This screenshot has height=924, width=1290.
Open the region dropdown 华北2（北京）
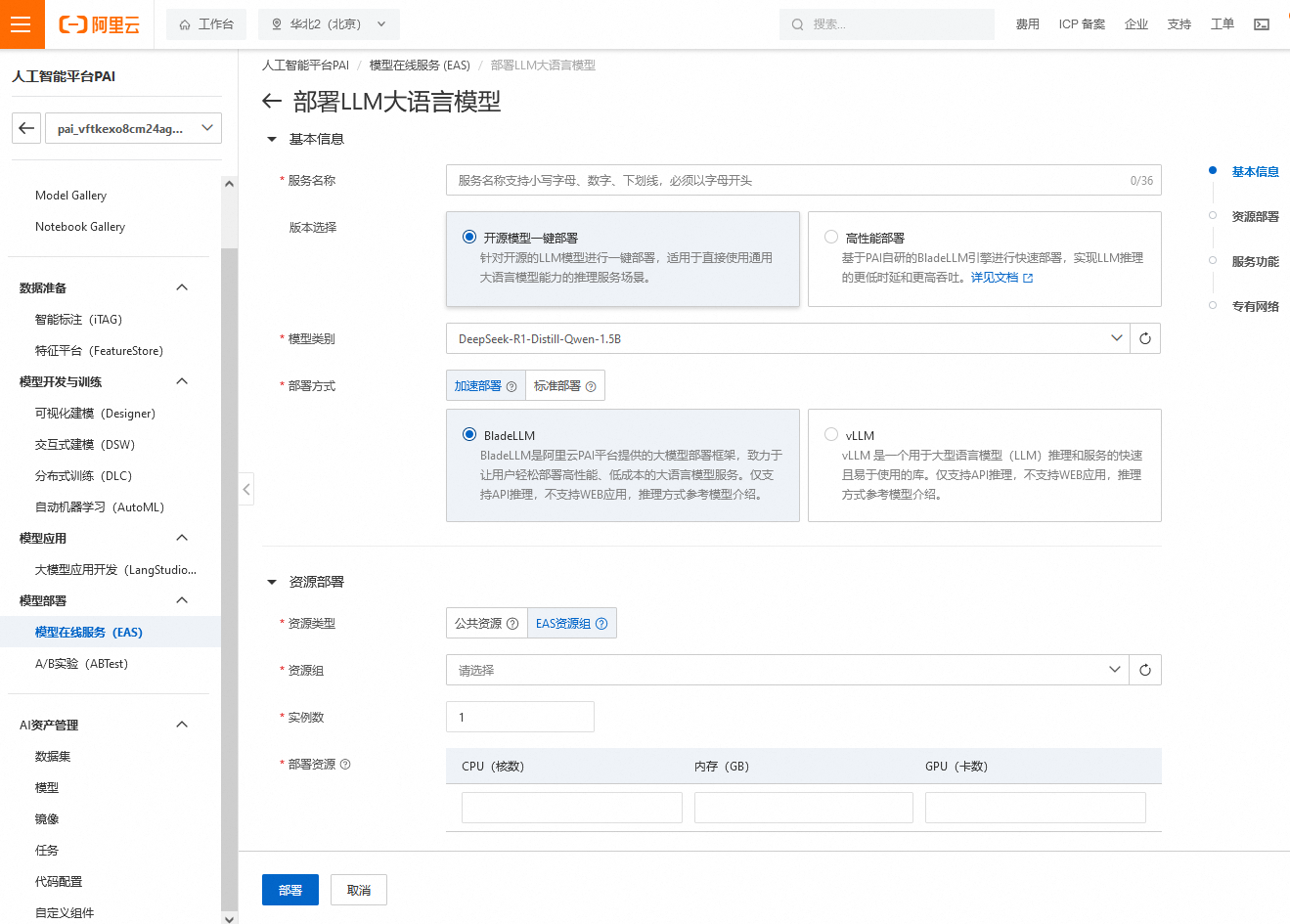click(329, 24)
